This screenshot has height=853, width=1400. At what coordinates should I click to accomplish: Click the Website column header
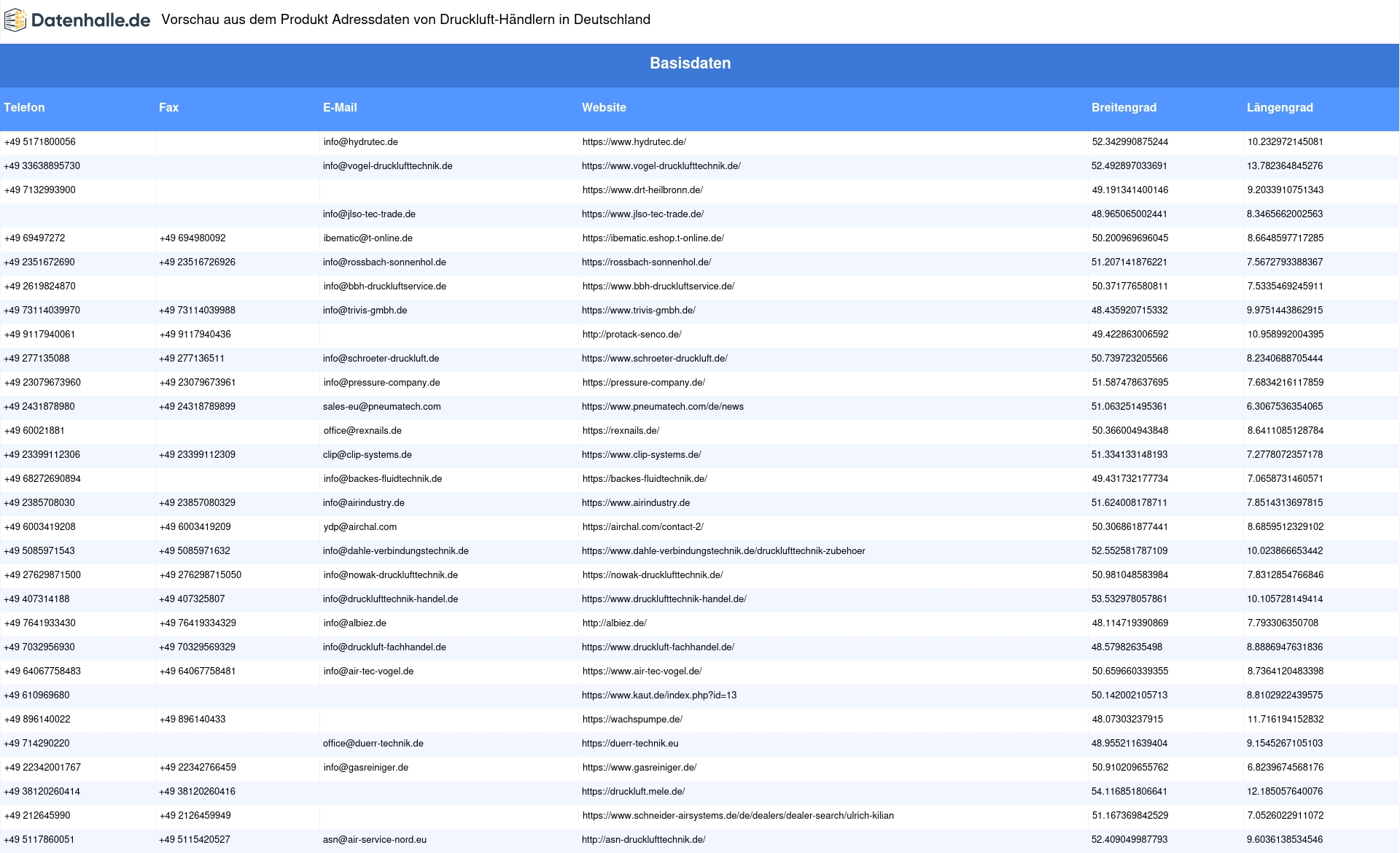[604, 107]
